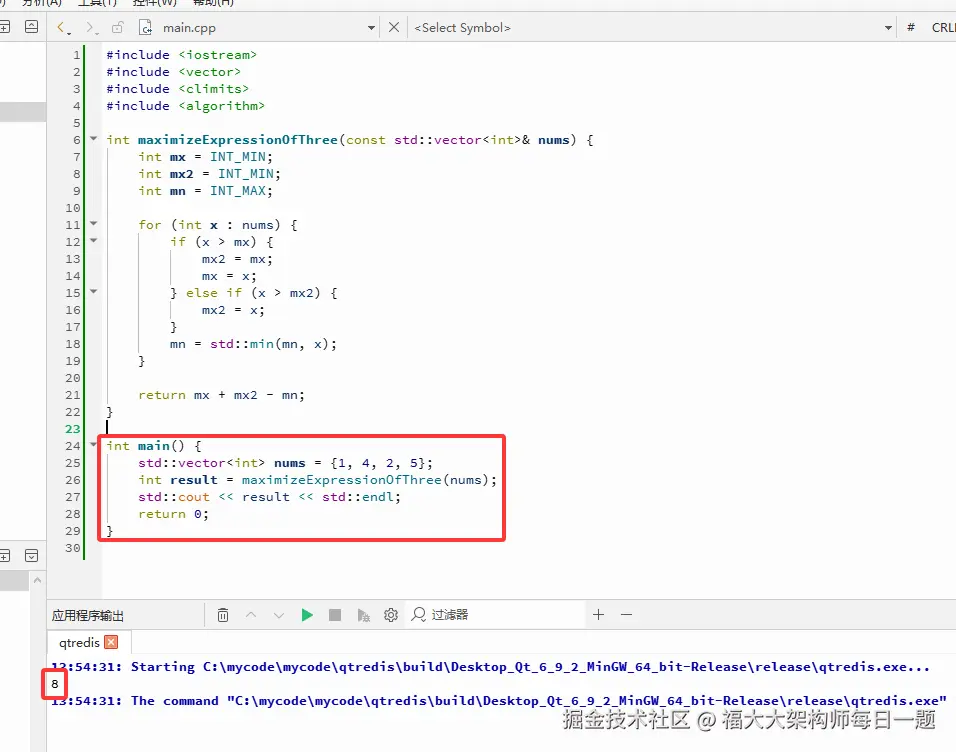Zoom out output with minus button

coord(626,615)
